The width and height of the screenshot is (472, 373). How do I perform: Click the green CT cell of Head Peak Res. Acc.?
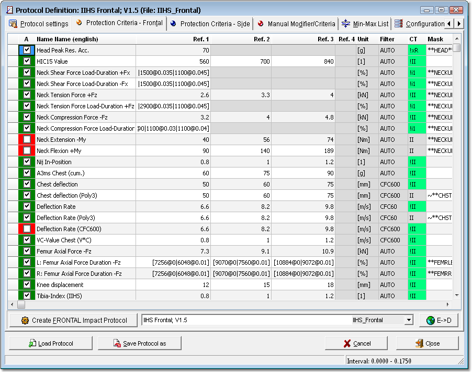pyautogui.click(x=417, y=50)
